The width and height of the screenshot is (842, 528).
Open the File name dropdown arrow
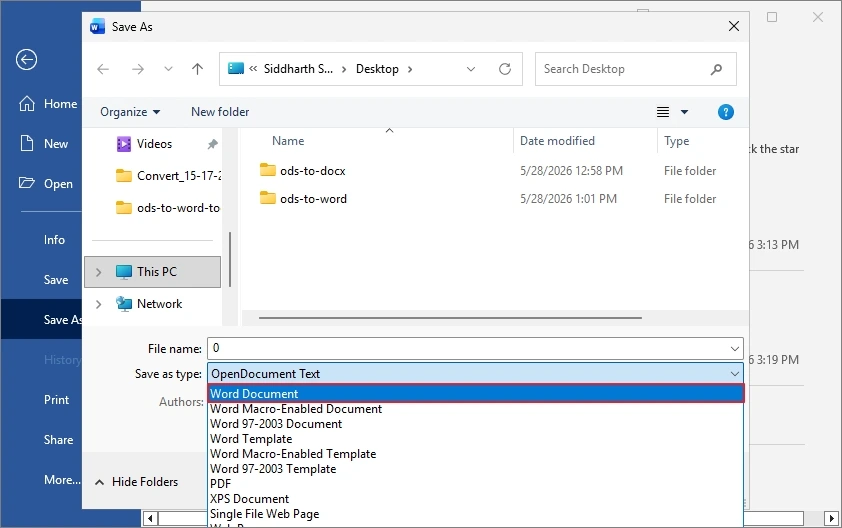click(735, 349)
